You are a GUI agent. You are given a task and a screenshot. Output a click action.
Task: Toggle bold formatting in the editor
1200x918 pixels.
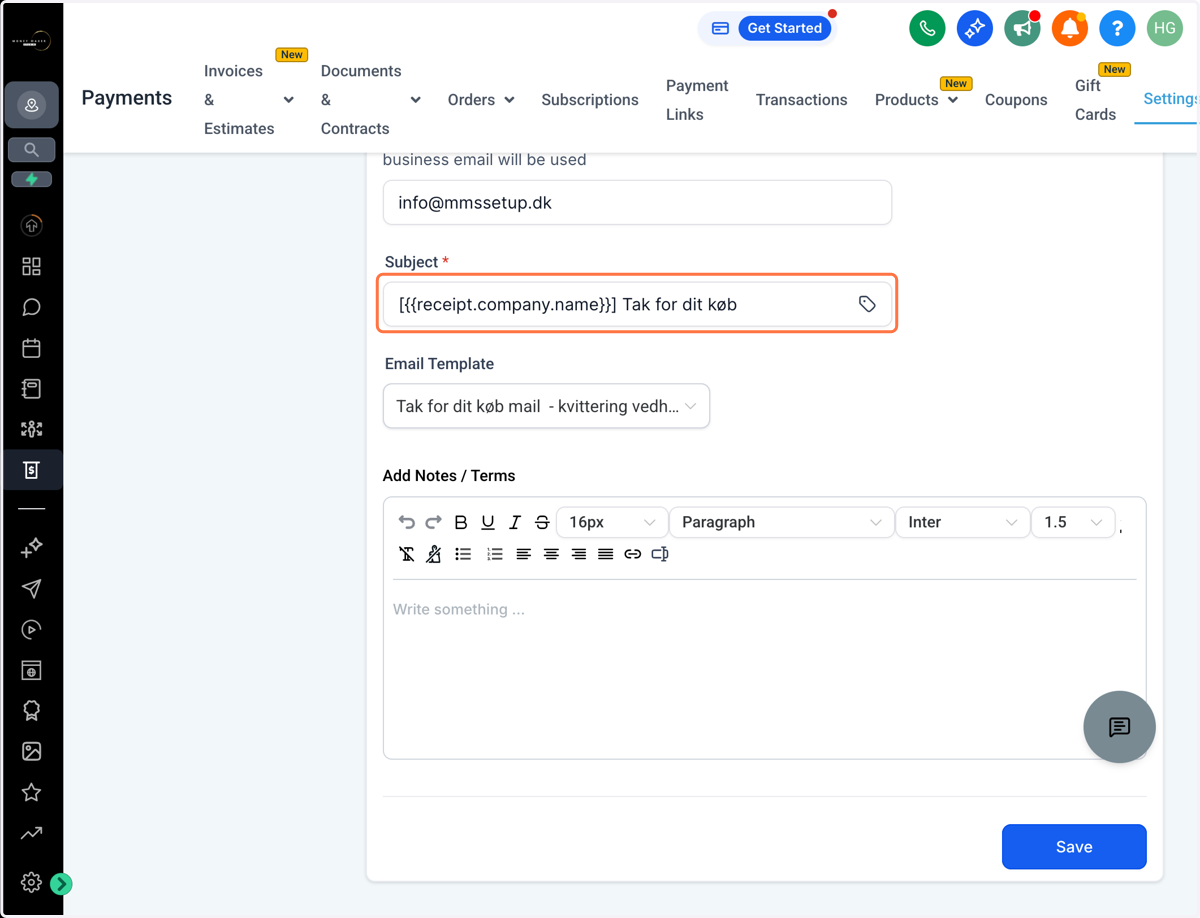point(461,522)
